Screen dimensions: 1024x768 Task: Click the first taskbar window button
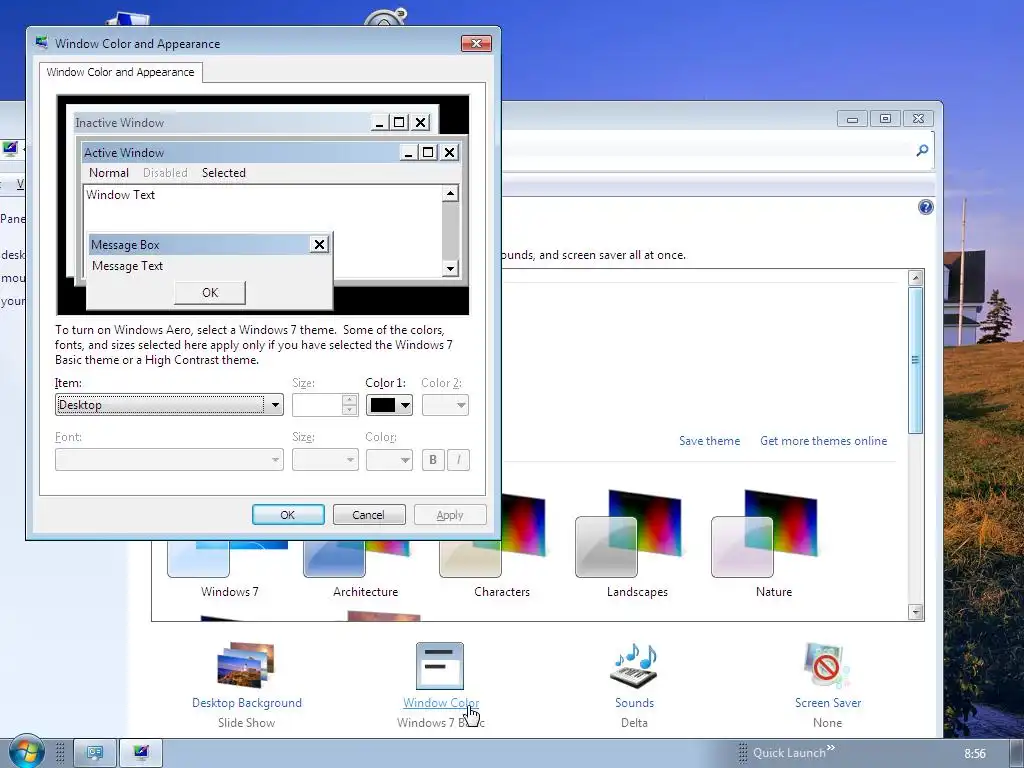(x=95, y=753)
